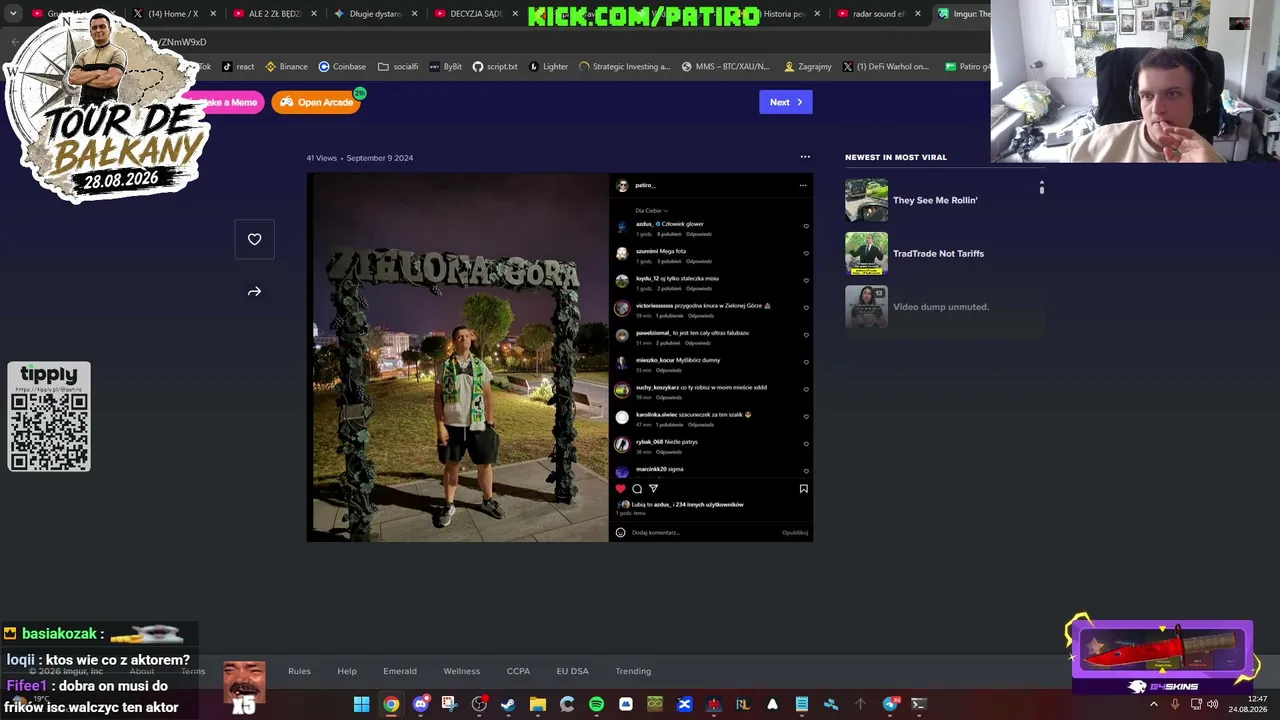Switch to the 'DECYZJA SĄD' YouTube tab
1280x720 pixels.
pos(476,14)
